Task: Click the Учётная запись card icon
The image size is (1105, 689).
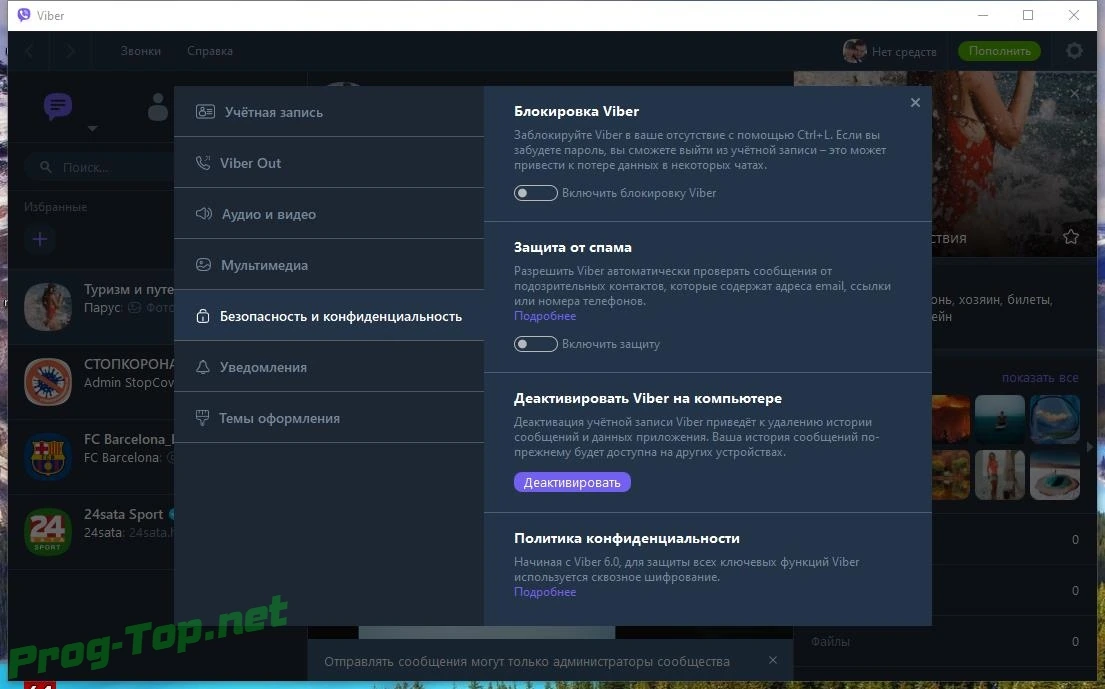Action: (x=205, y=111)
